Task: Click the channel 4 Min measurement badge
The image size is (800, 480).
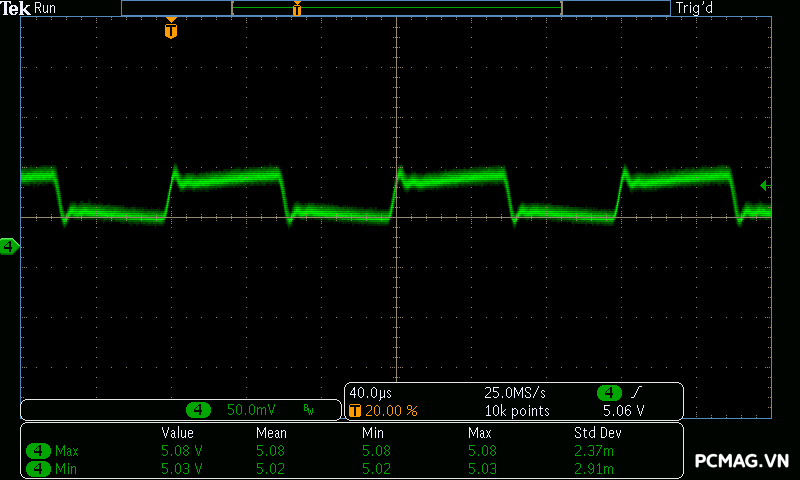Action: (39, 468)
